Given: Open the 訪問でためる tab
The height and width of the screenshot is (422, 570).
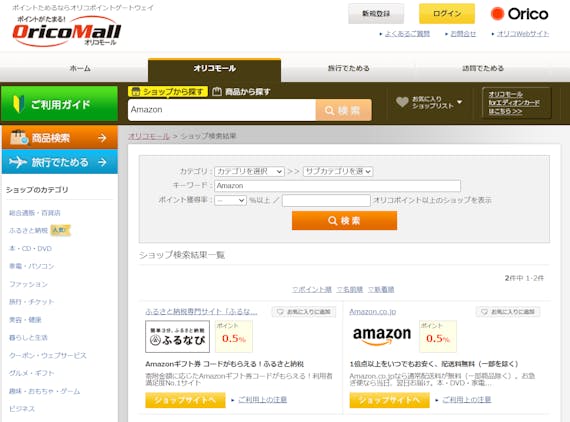Looking at the screenshot, I should [483, 68].
